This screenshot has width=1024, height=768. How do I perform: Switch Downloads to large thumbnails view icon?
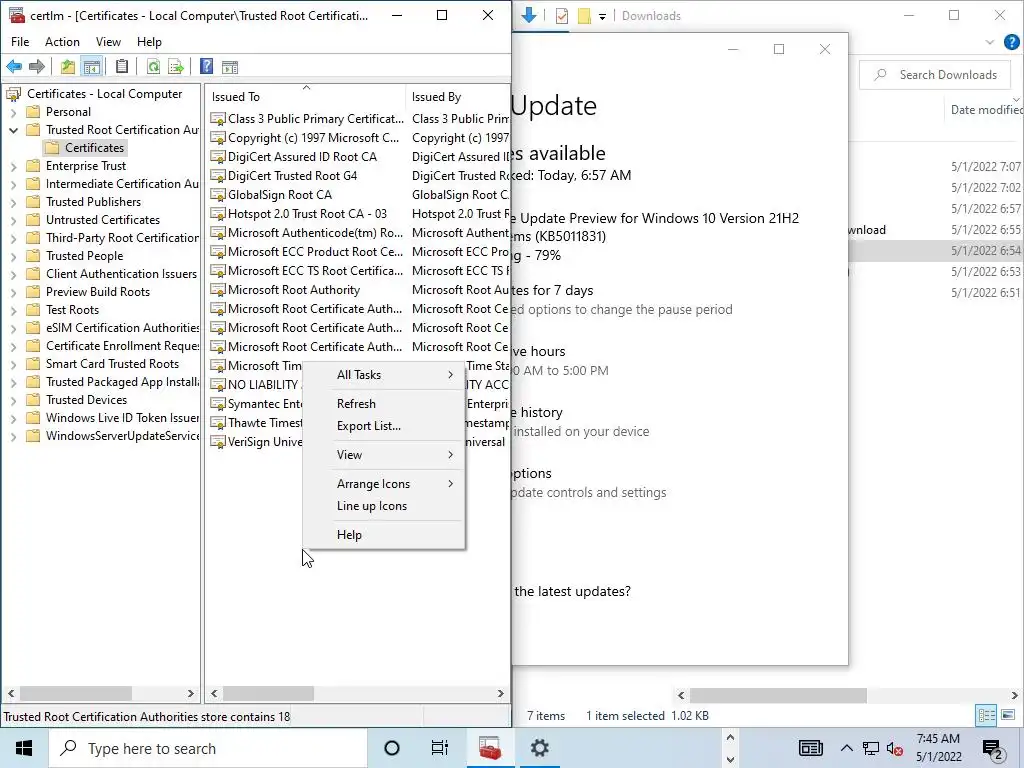pos(1008,715)
